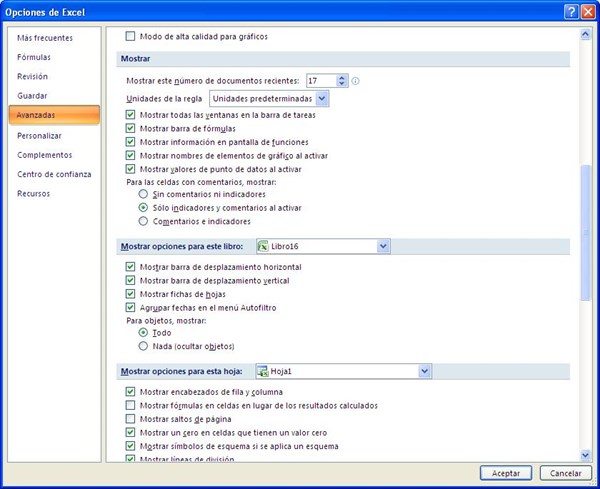Screen dimensions: 600x489
Task: Uncheck Mostrar fichas de hojas
Action: point(130,294)
